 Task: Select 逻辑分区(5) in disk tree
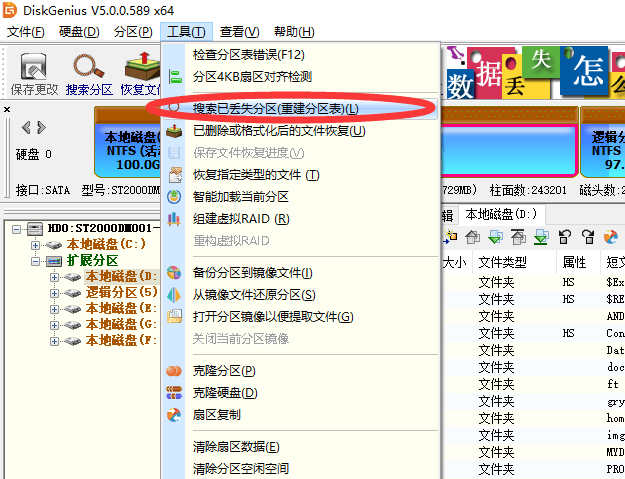pos(122,293)
